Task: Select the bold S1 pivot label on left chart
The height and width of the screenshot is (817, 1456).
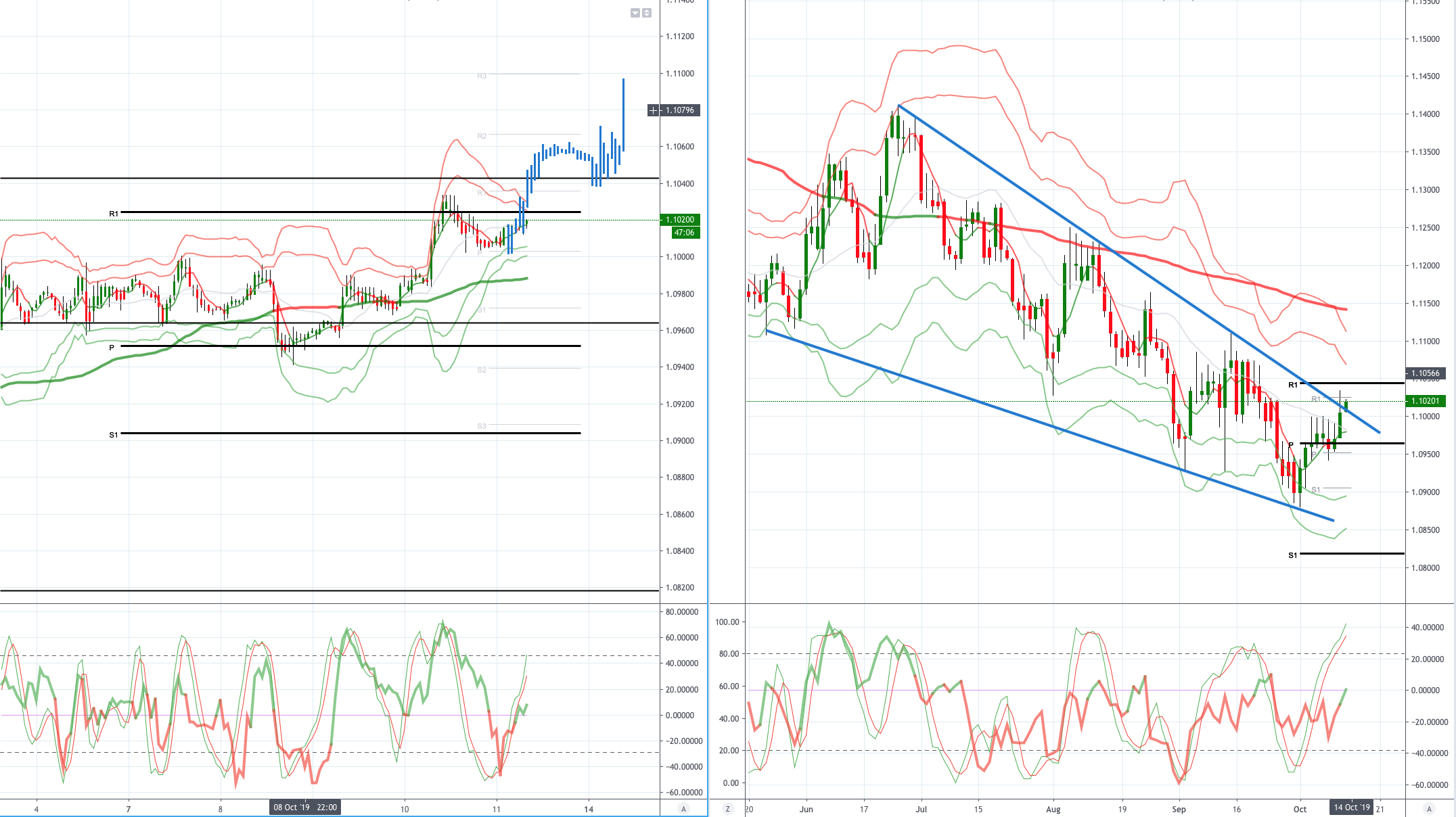Action: [x=114, y=435]
